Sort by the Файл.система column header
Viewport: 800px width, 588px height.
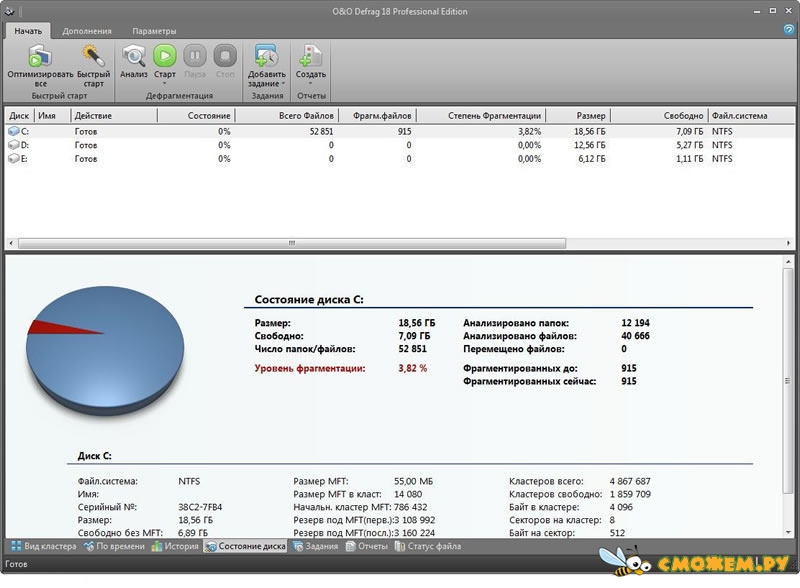click(752, 116)
